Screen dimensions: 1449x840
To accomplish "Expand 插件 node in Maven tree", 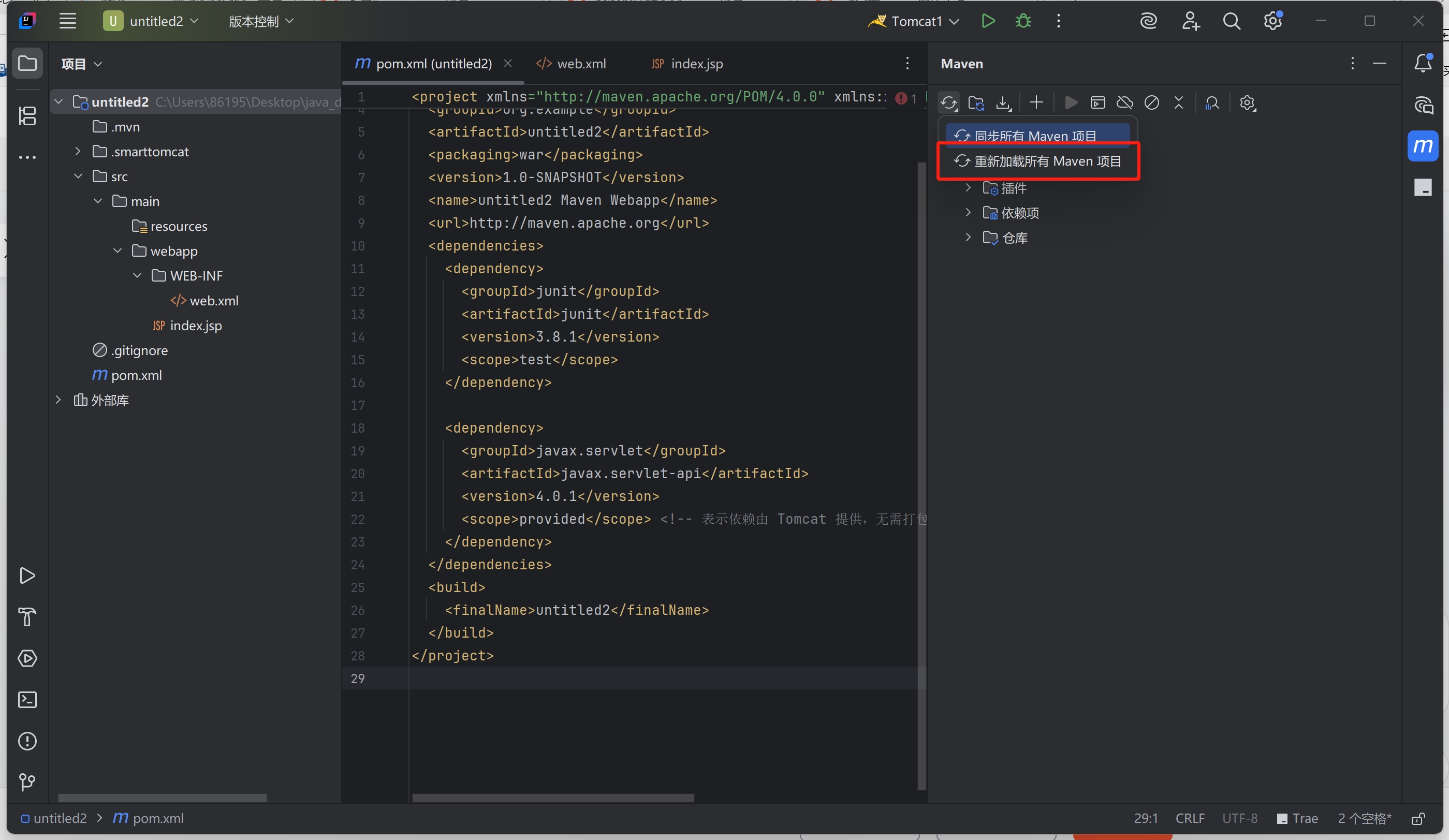I will [968, 188].
